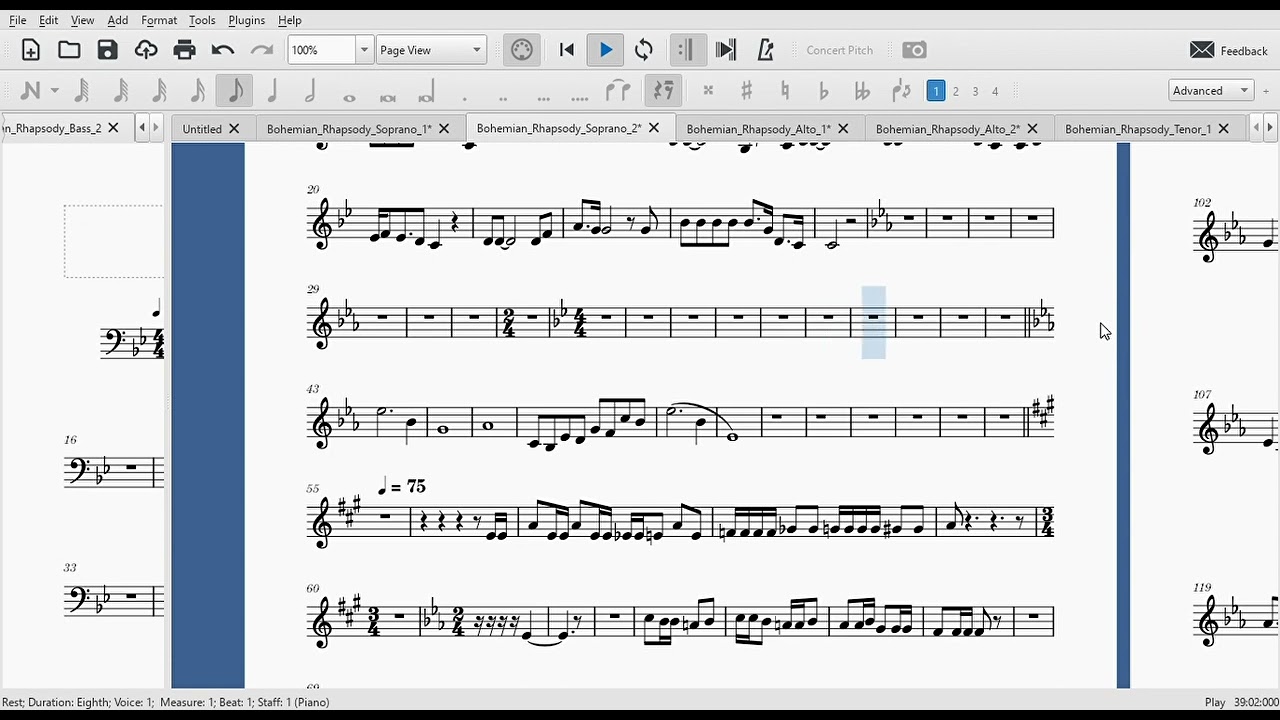Expand the note input mode dropdown arrow

[54, 91]
